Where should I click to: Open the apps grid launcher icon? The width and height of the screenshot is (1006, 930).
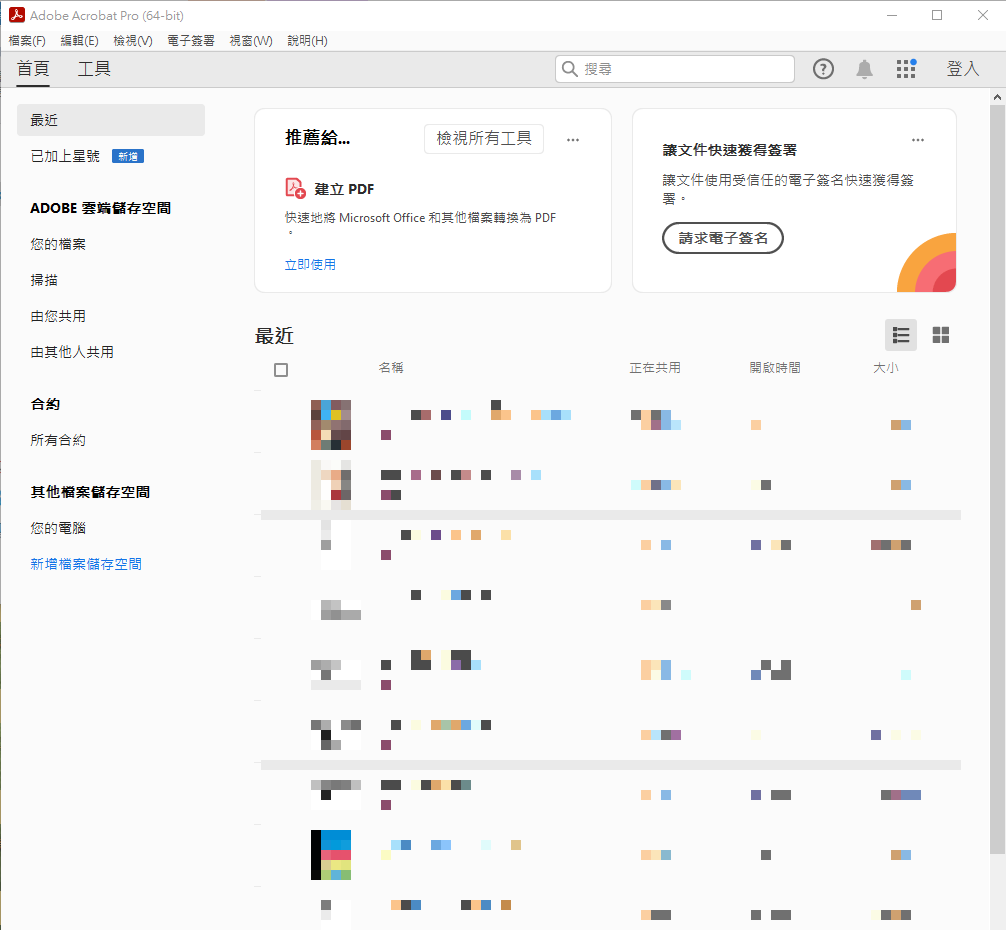(906, 69)
